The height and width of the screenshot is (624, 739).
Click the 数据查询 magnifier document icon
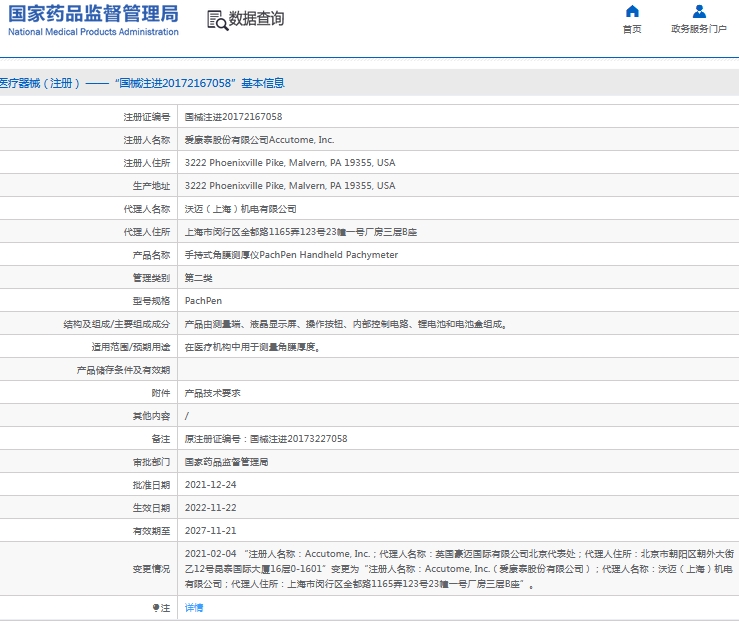(217, 20)
